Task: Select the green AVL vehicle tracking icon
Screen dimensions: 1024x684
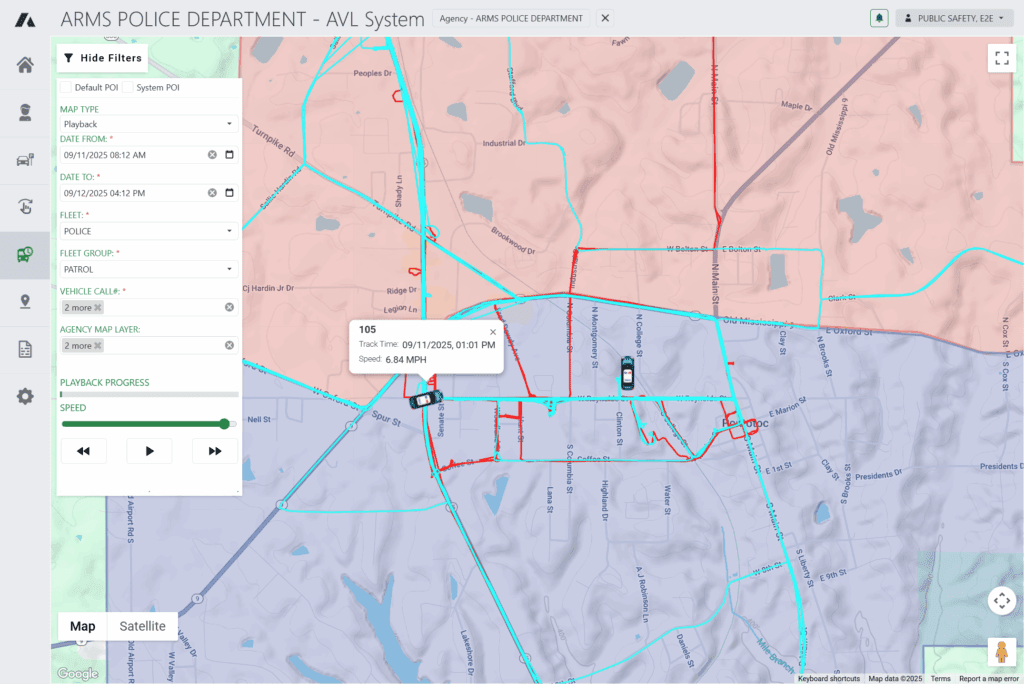Action: 25,254
